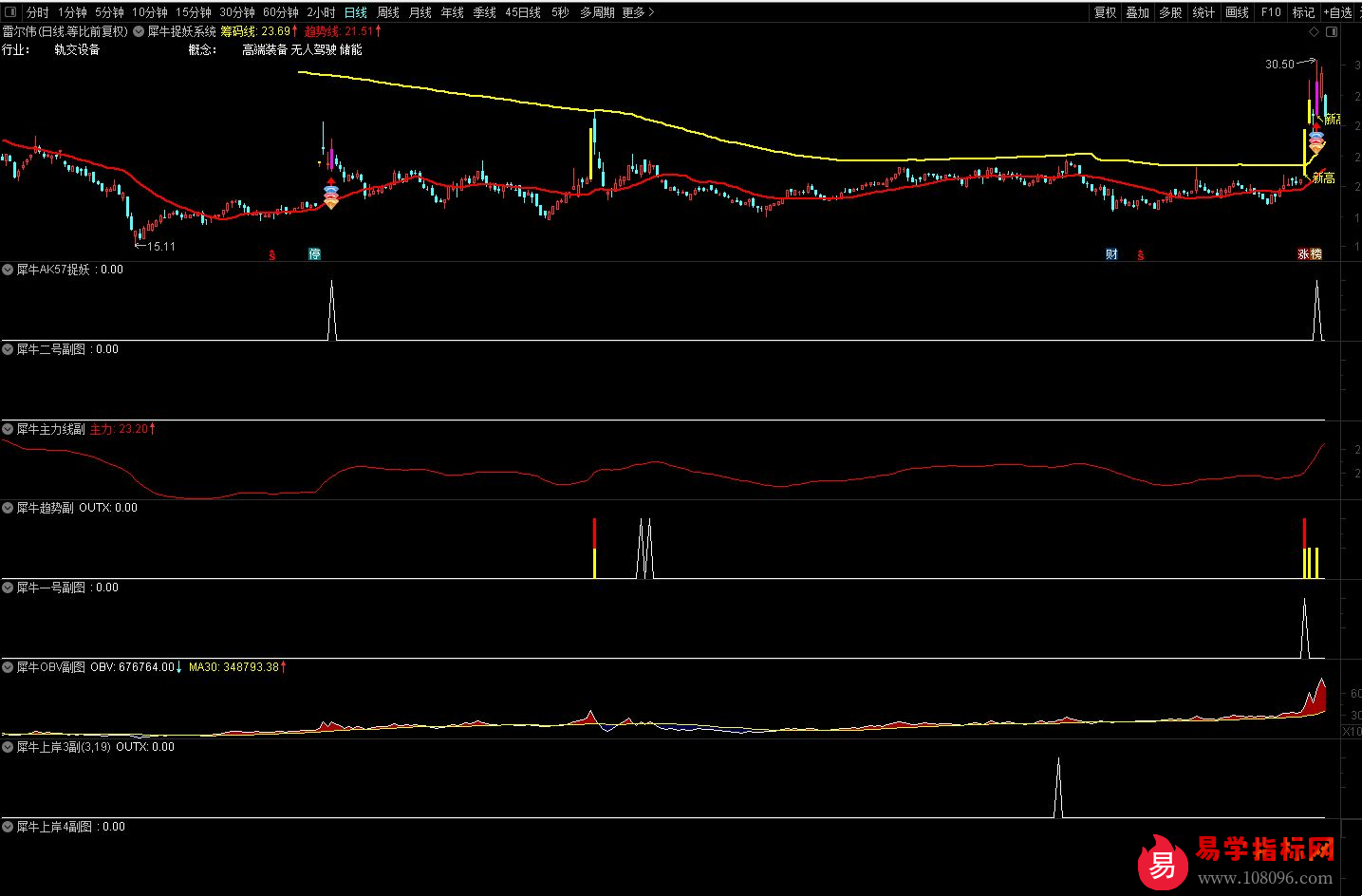Switch to the 季线 quarterly tab
This screenshot has height=896, width=1362.
(484, 12)
